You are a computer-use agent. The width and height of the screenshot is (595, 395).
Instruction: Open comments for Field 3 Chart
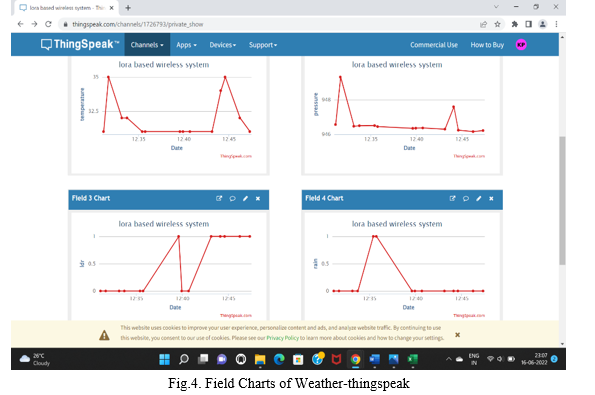point(232,198)
